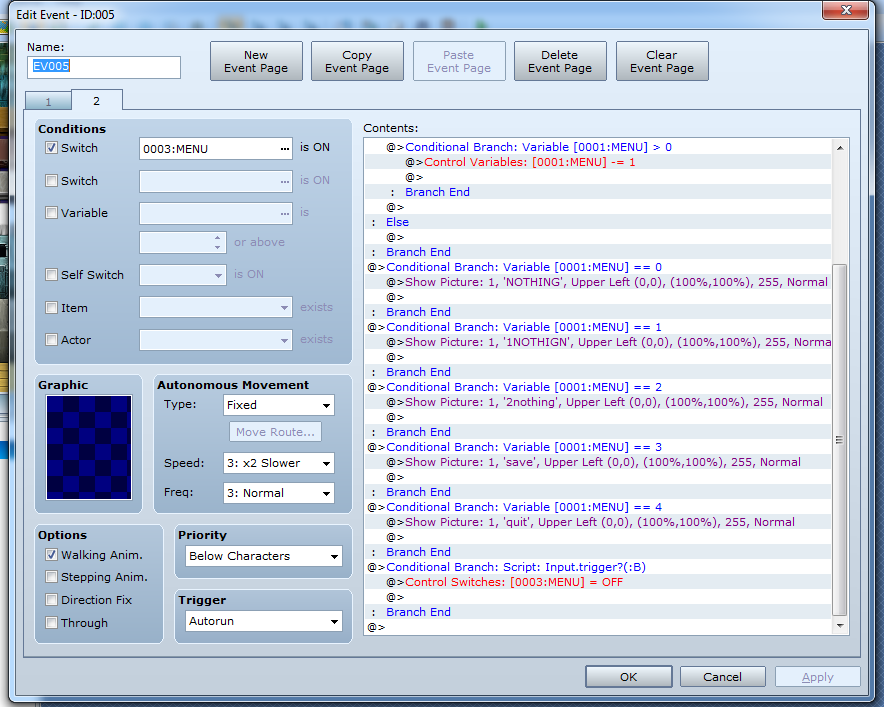This screenshot has width=884, height=707.
Task: Enable the Actor condition checkbox
Action: pos(51,340)
